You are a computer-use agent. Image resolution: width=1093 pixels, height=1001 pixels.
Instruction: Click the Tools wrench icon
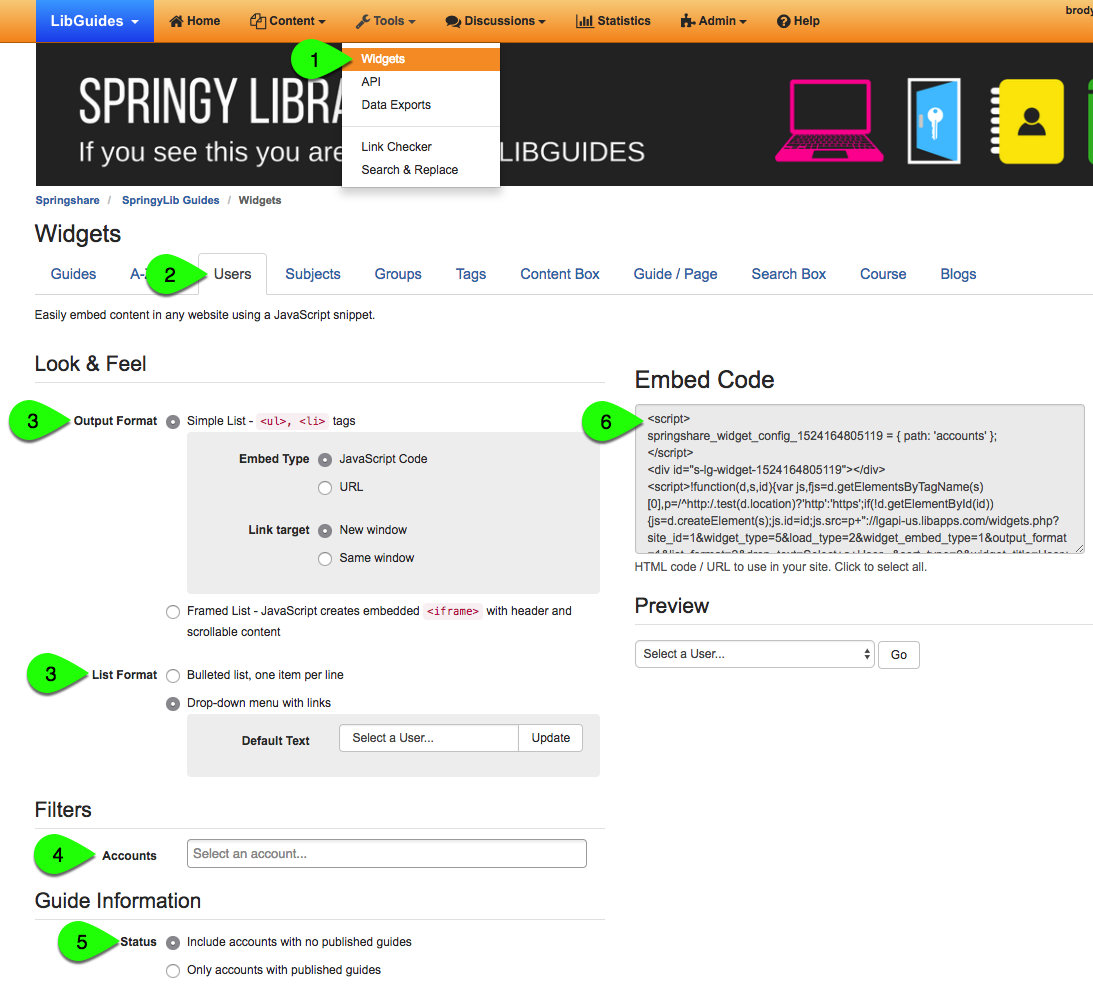362,21
